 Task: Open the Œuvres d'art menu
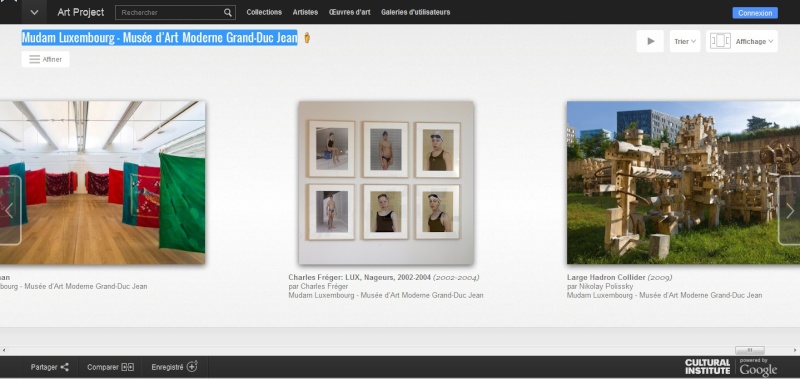tap(349, 12)
